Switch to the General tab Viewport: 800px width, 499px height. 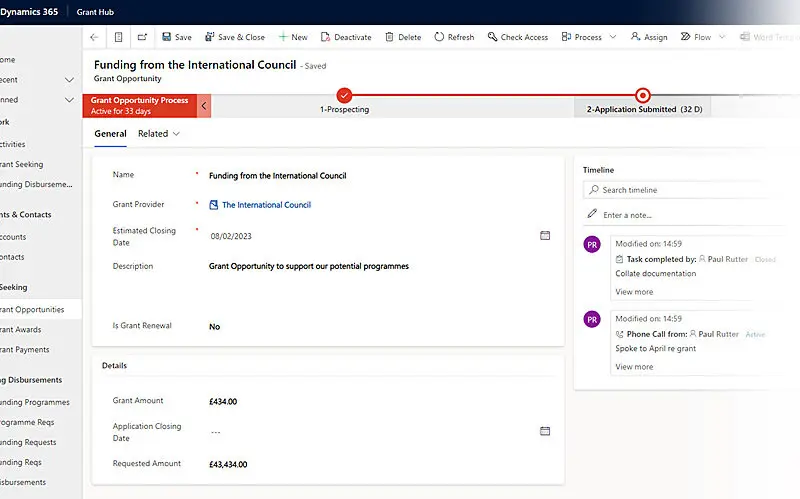pos(110,133)
